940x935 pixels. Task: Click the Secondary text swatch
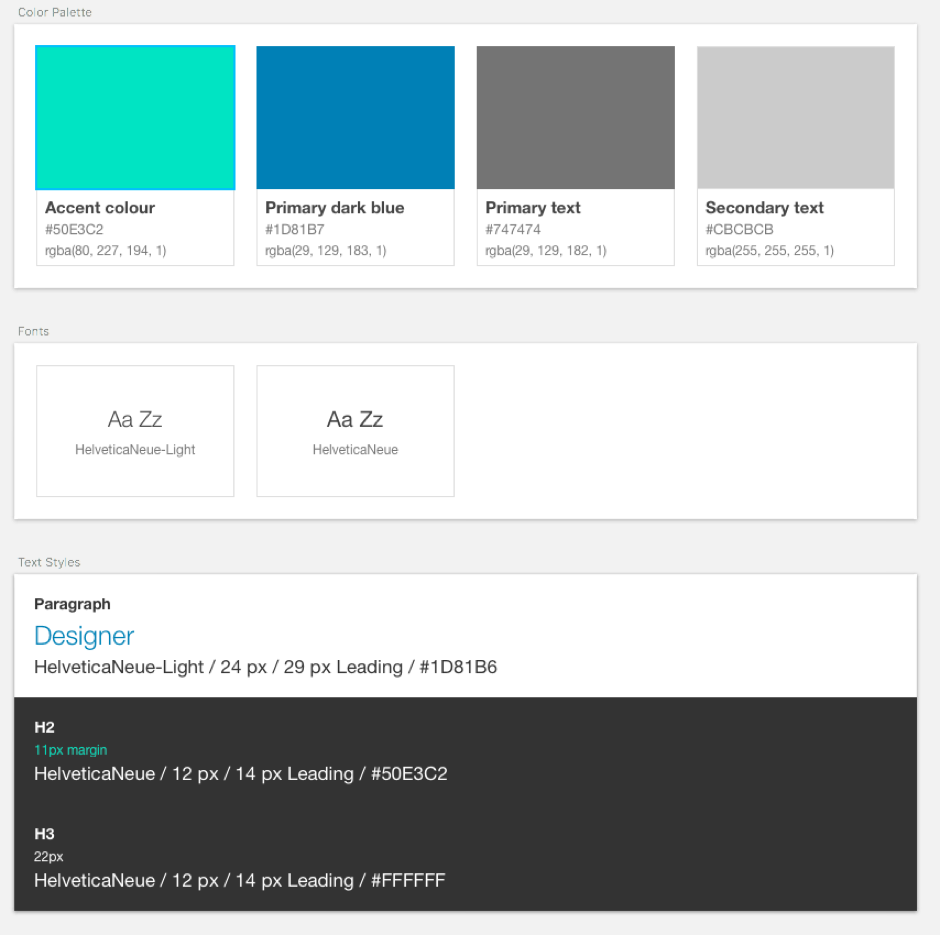coord(795,116)
